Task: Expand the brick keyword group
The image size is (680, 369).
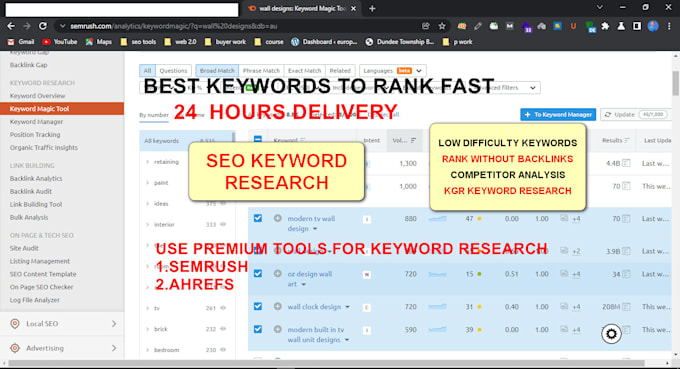Action: pyautogui.click(x=147, y=329)
